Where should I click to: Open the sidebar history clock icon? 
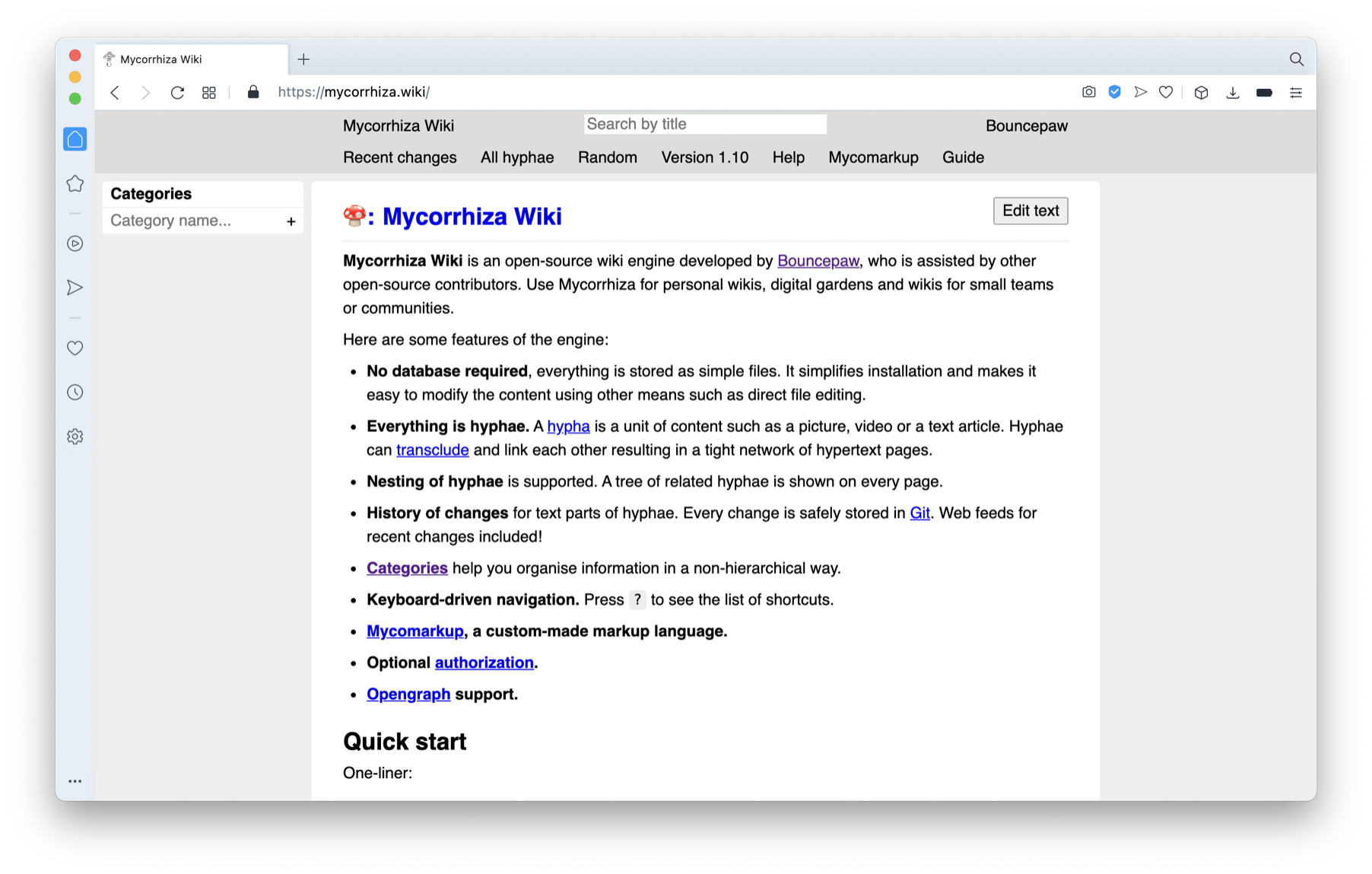point(75,393)
